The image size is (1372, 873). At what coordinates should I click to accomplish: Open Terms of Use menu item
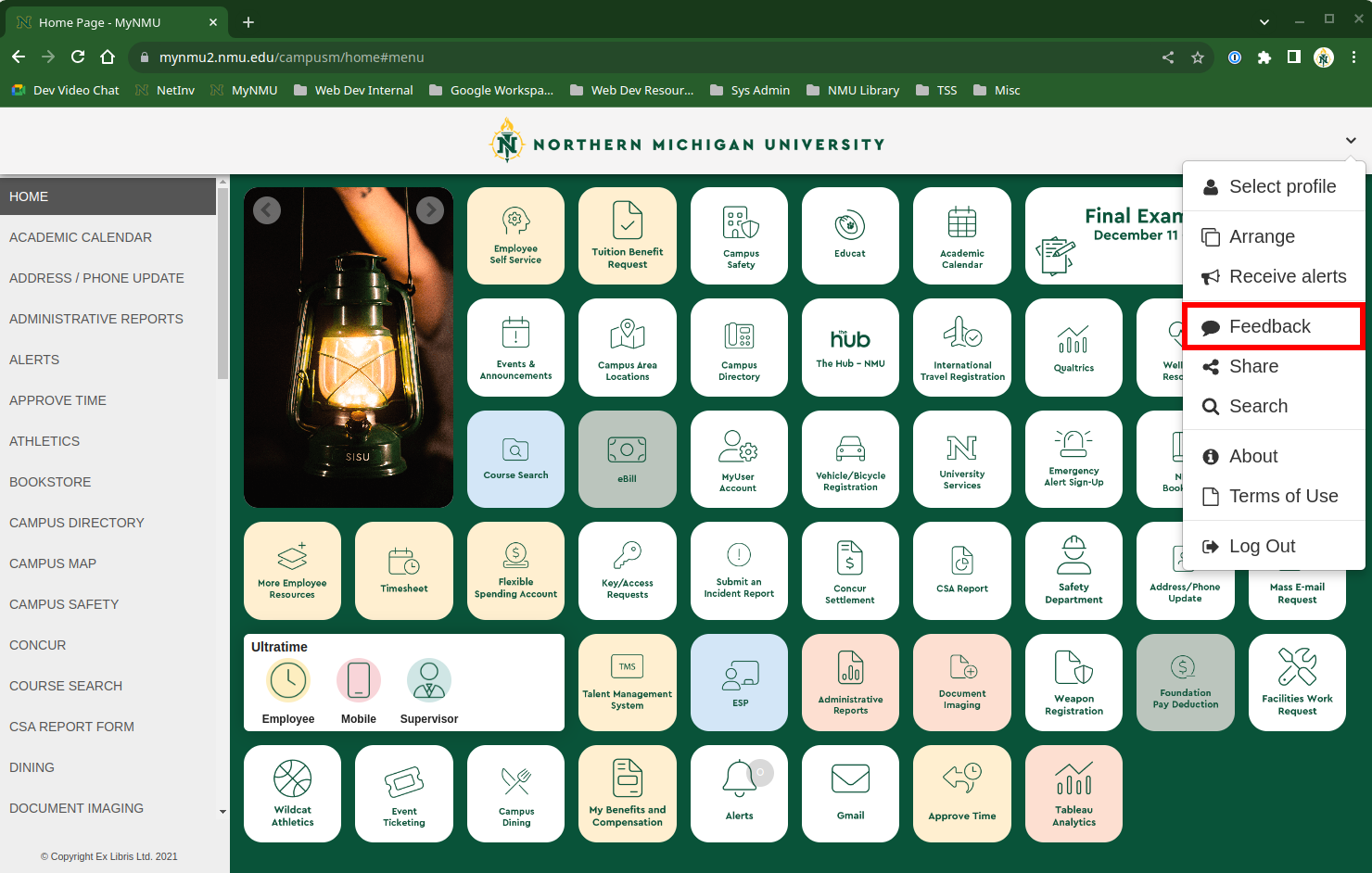coord(1274,496)
